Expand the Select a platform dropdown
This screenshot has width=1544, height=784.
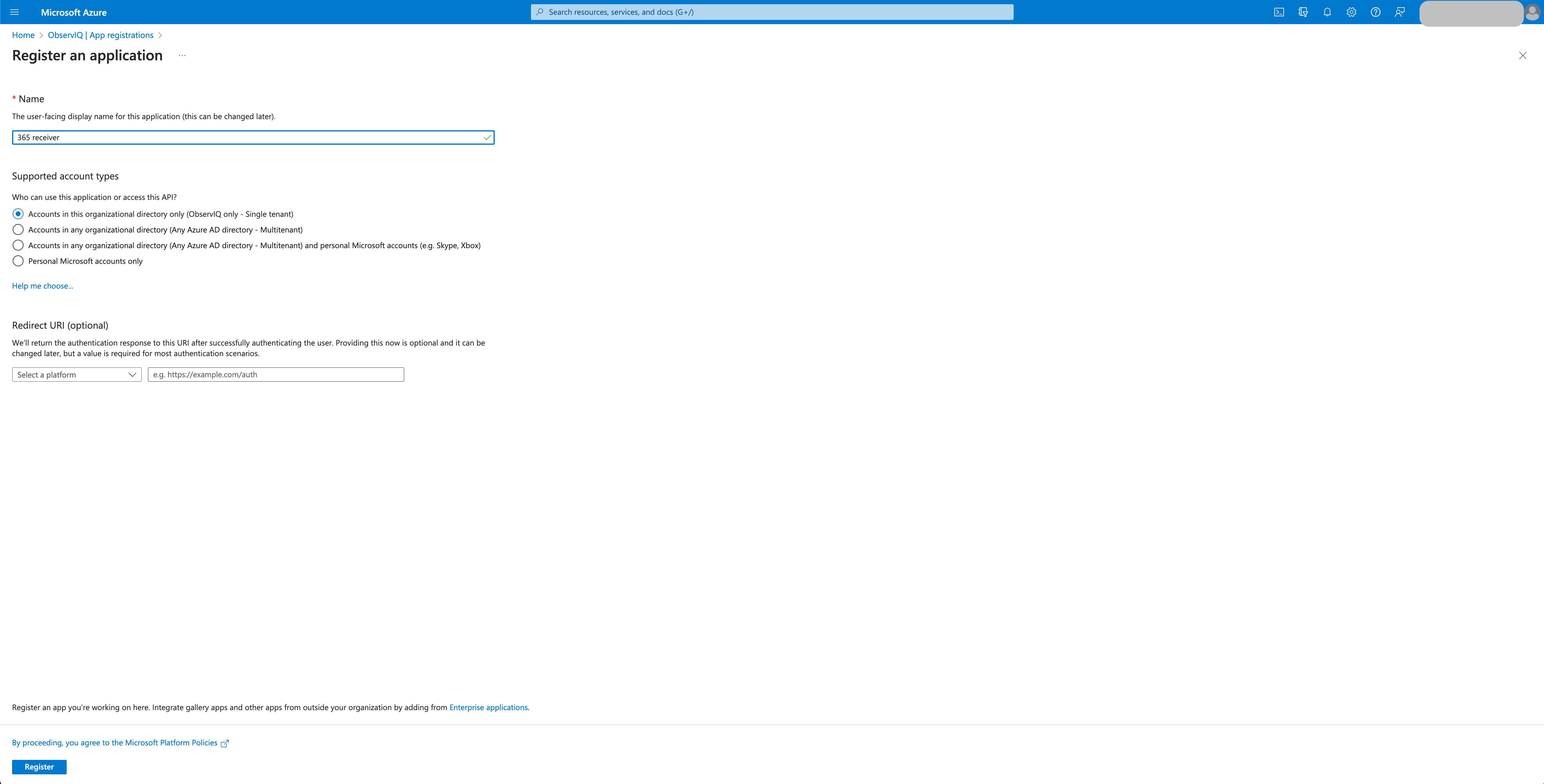pyautogui.click(x=77, y=374)
